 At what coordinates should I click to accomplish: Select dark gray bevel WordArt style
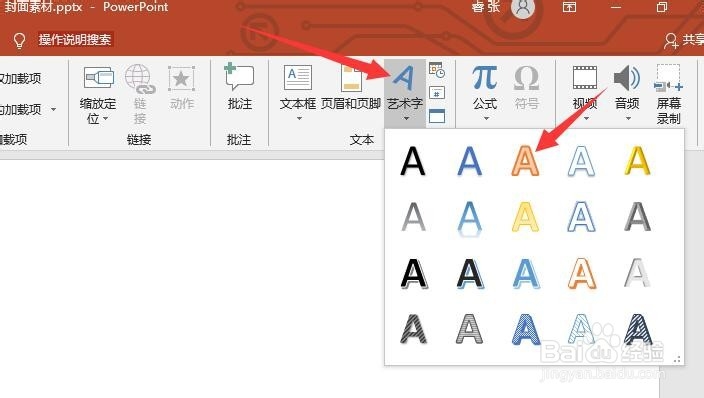(x=638, y=217)
